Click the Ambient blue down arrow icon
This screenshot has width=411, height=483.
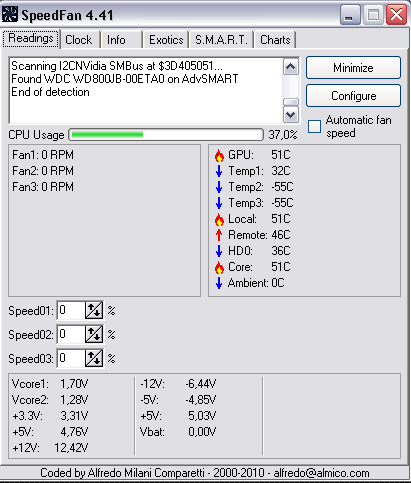219,283
